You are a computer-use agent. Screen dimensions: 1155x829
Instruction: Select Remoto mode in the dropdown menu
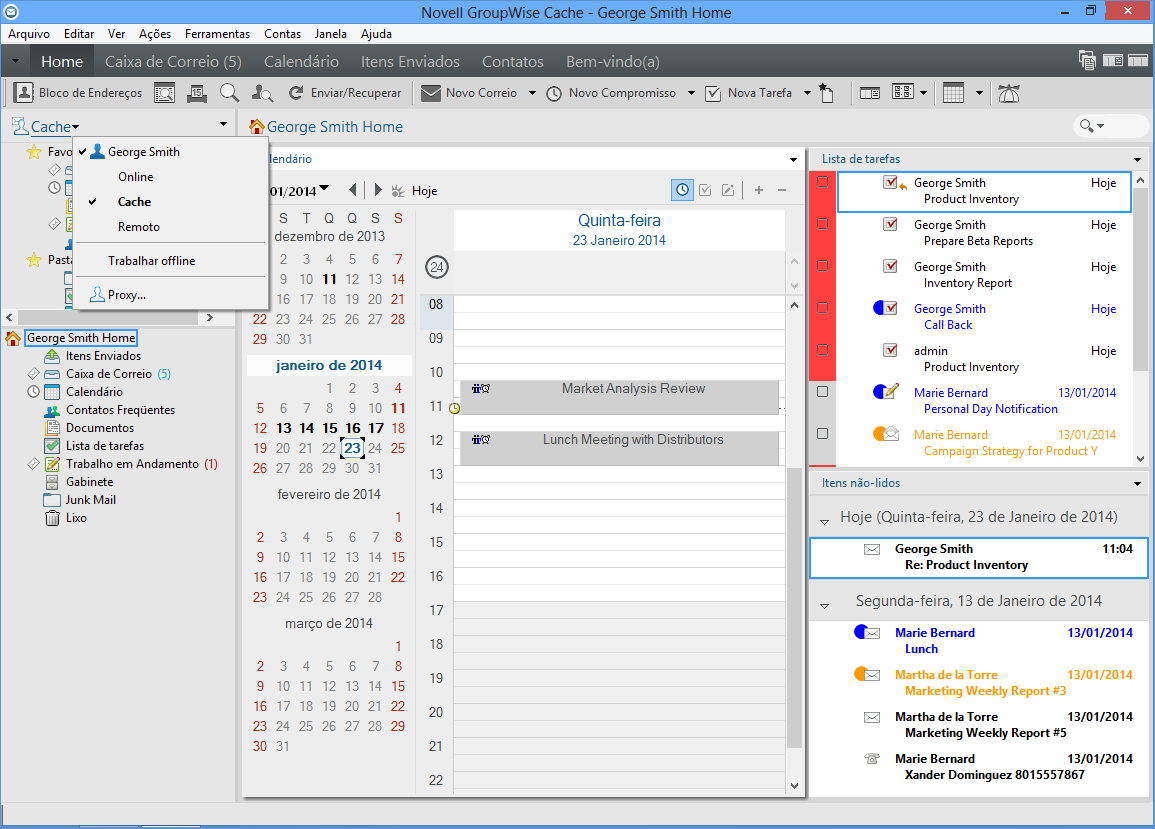(x=138, y=227)
